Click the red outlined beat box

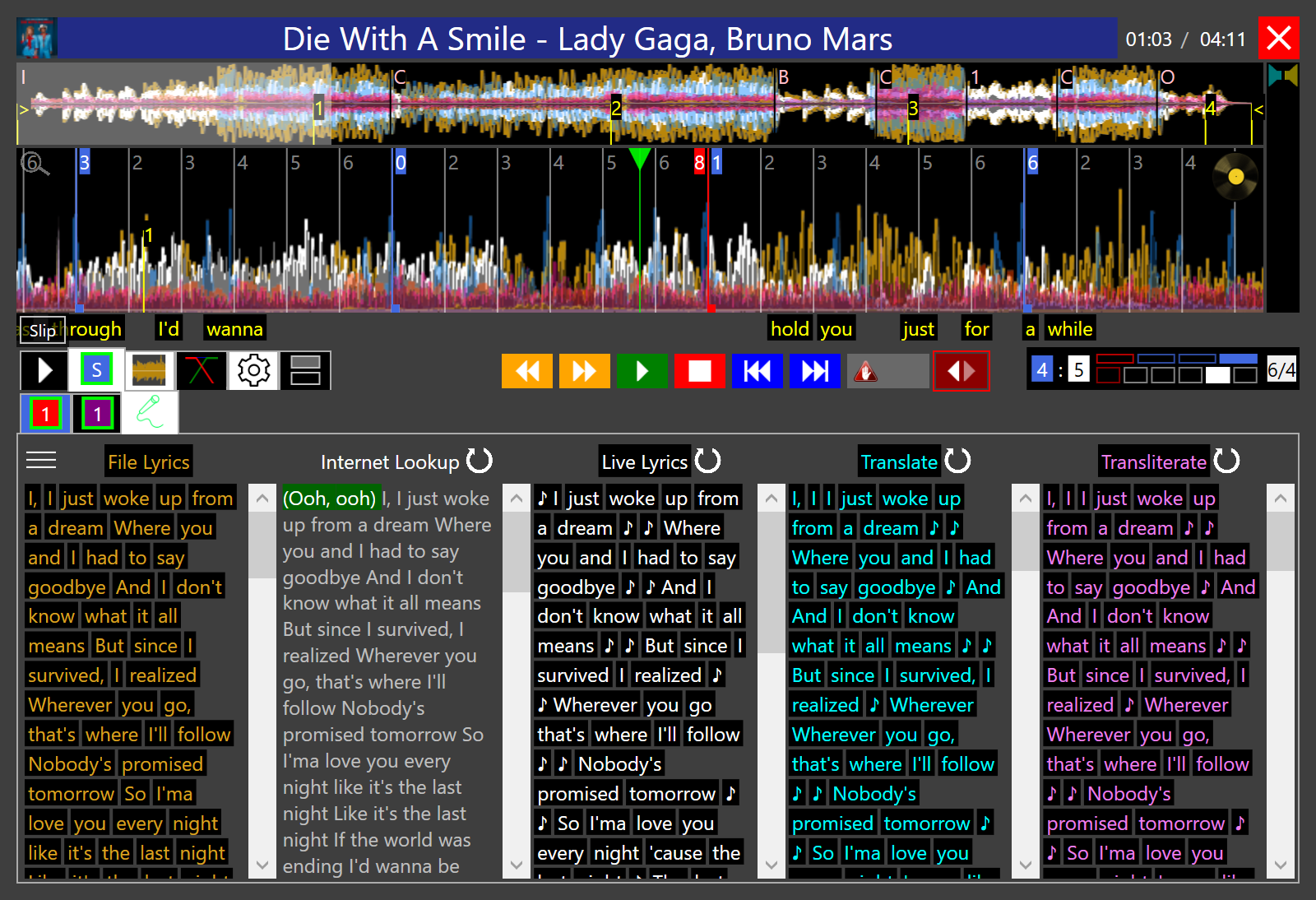pyautogui.click(x=1108, y=375)
